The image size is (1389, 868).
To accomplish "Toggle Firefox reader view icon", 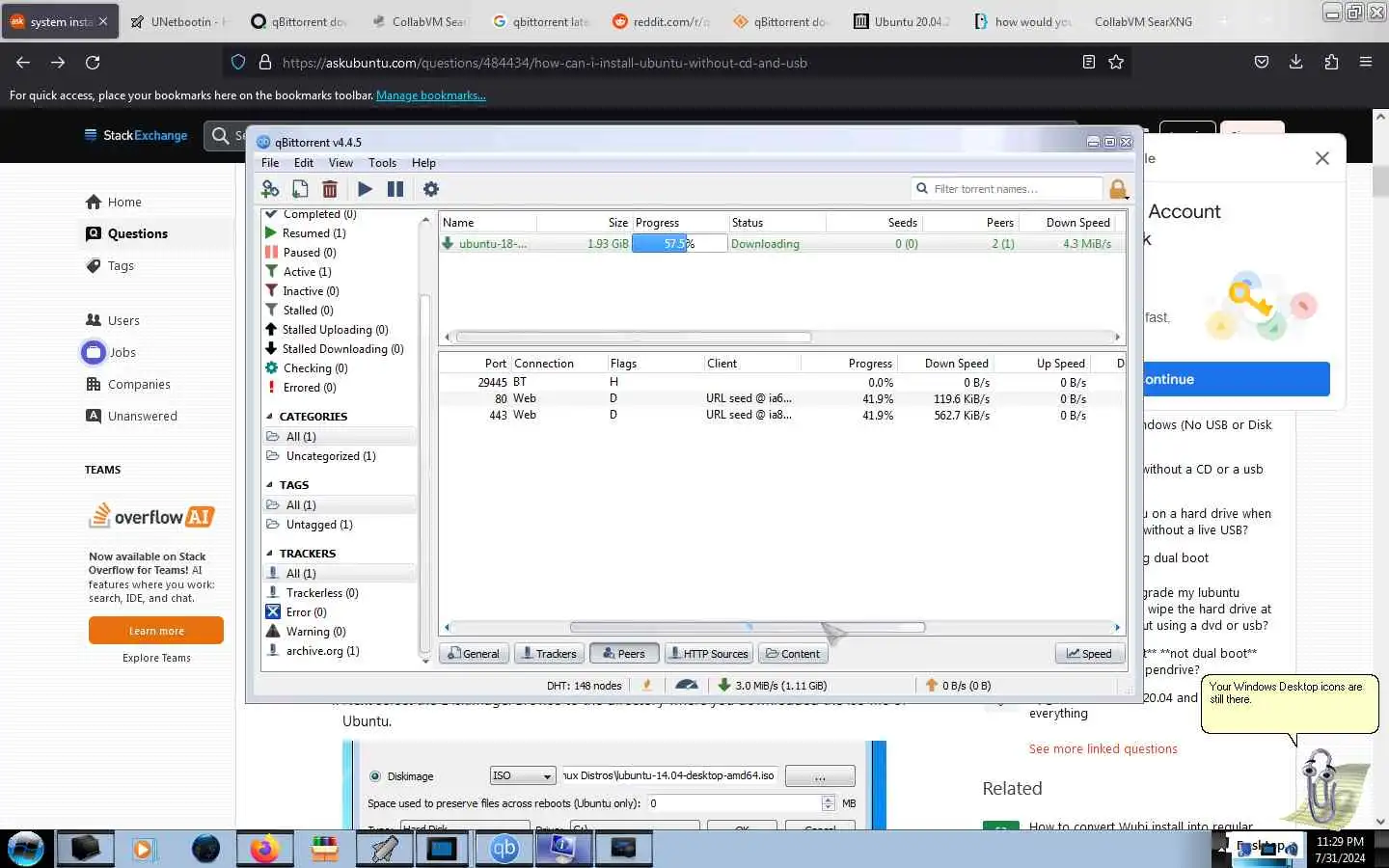I will point(1089,63).
